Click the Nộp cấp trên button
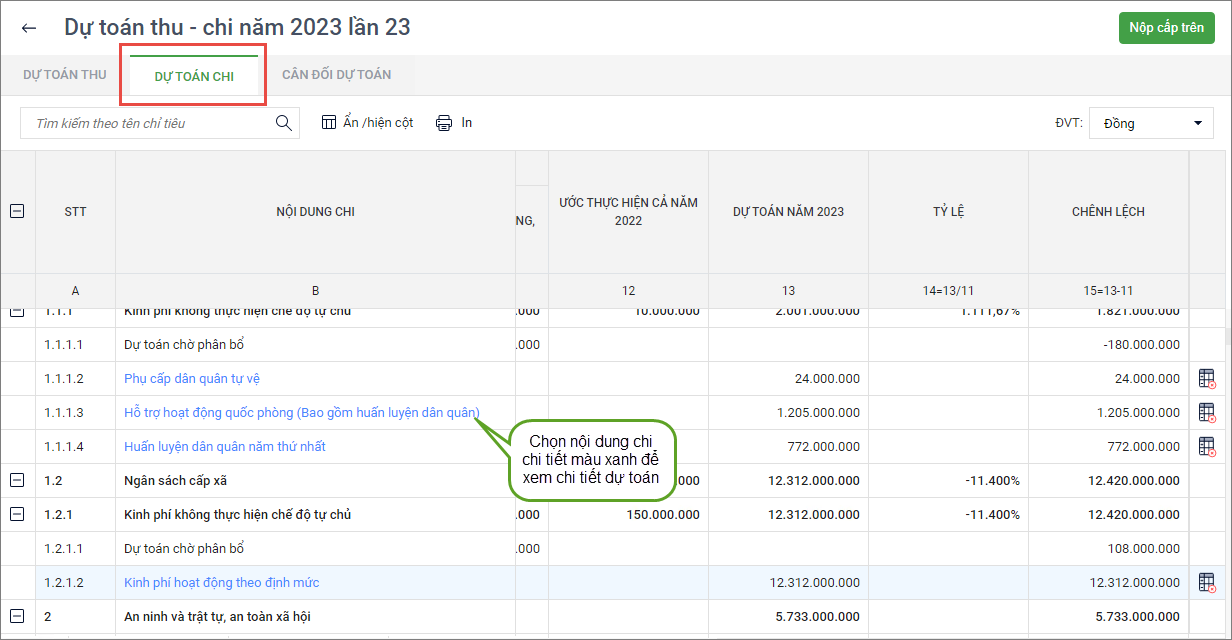Image resolution: width=1232 pixels, height=640 pixels. pyautogui.click(x=1166, y=28)
